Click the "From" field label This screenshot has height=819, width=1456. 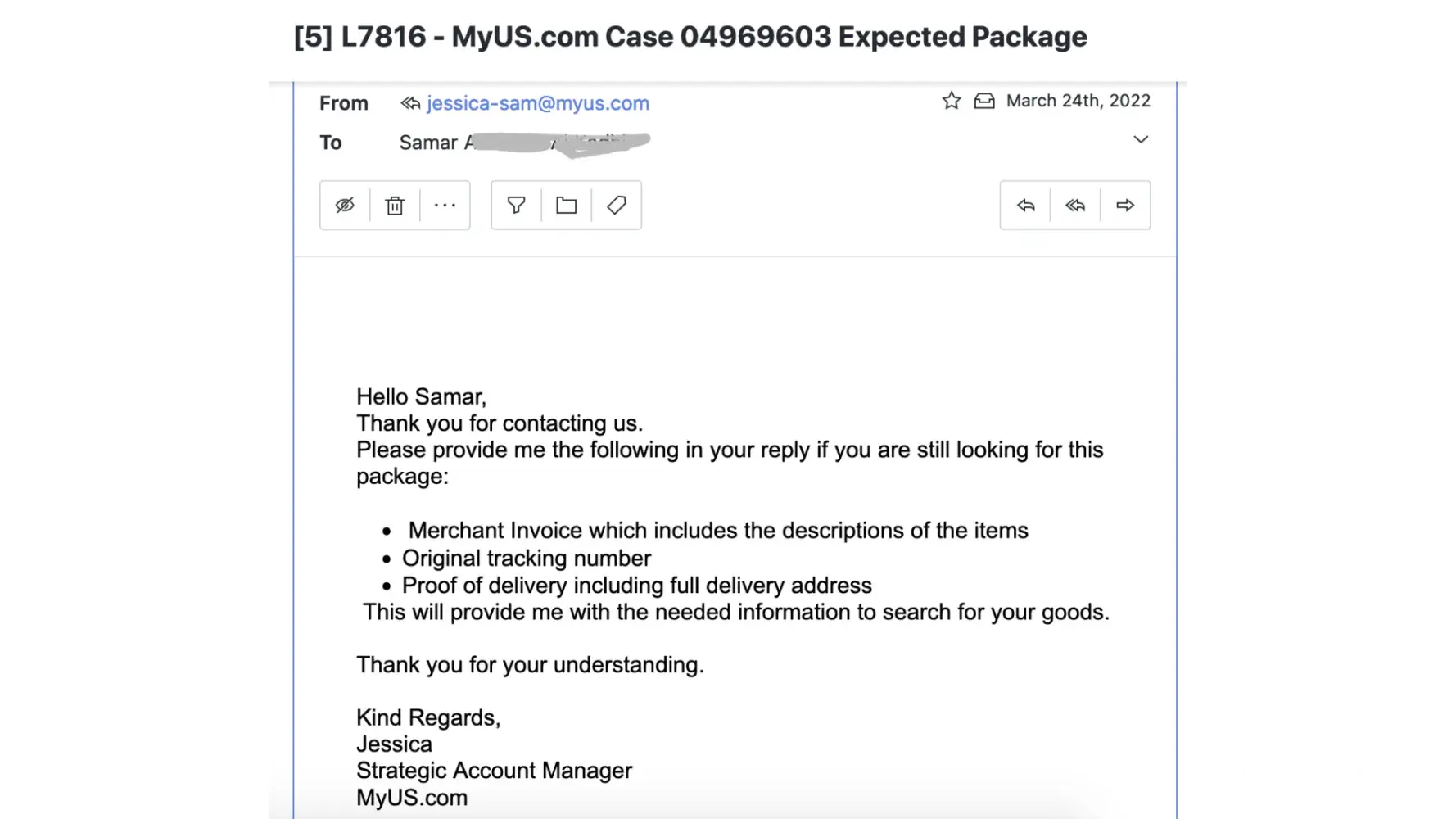343,103
